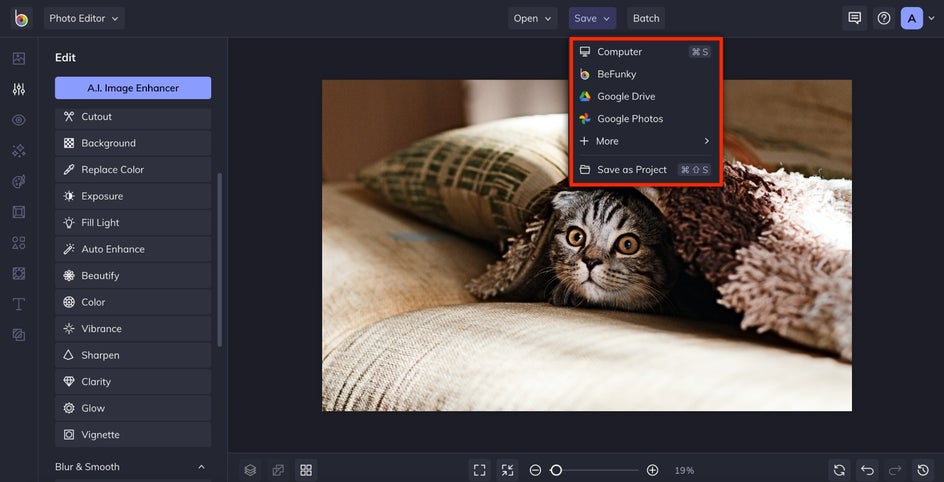The image size is (944, 482).
Task: Click the fit to screen icon
Action: 480,470
